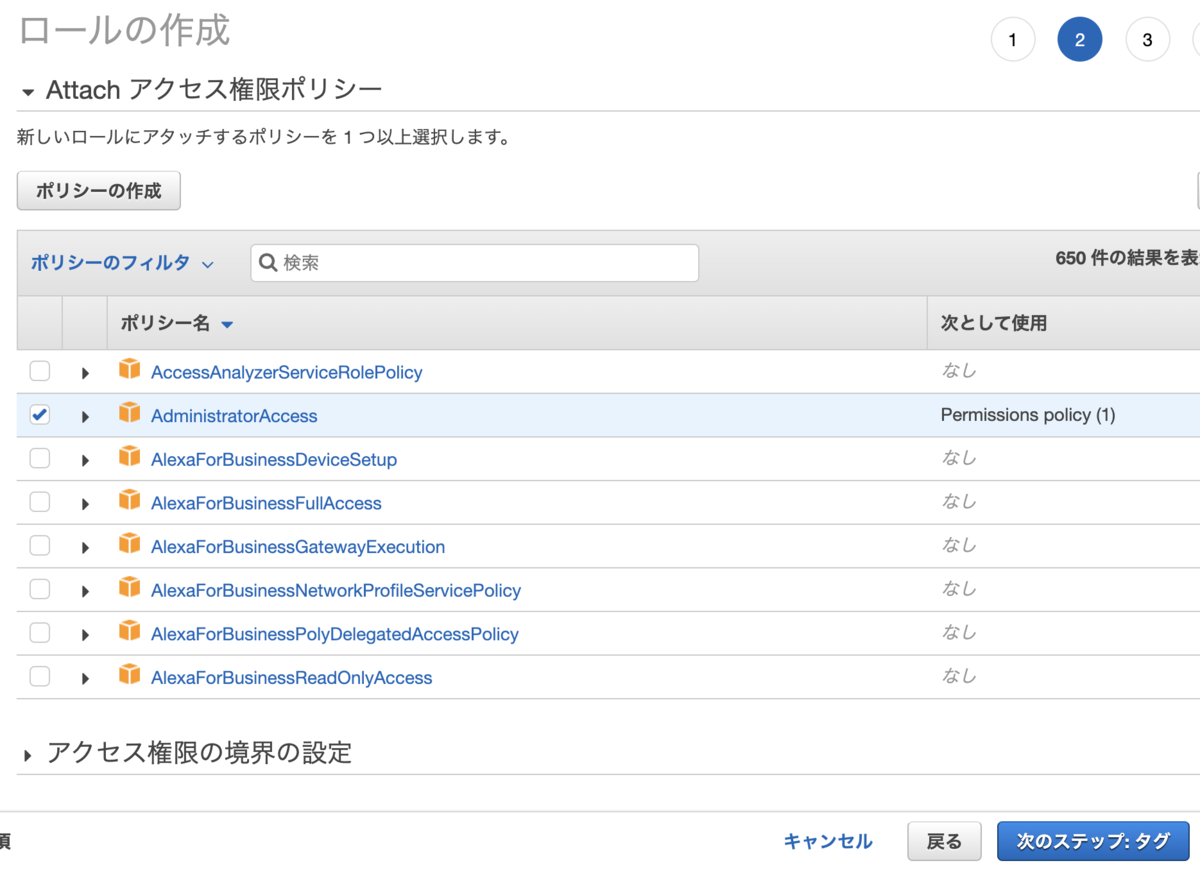The image size is (1200, 870).
Task: Click the AWS policy icon beside AdministratorAccess
Action: 129,414
